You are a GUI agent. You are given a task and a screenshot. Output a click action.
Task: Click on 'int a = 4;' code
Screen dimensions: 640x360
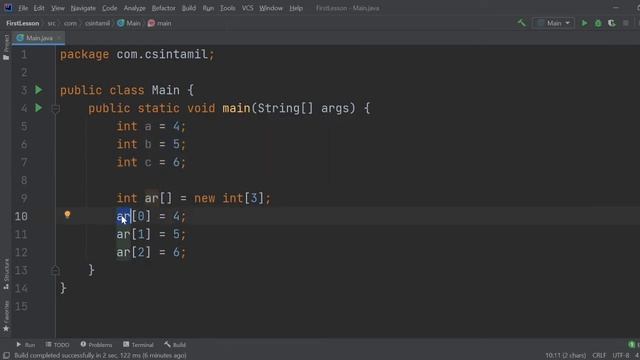[x=151, y=126]
